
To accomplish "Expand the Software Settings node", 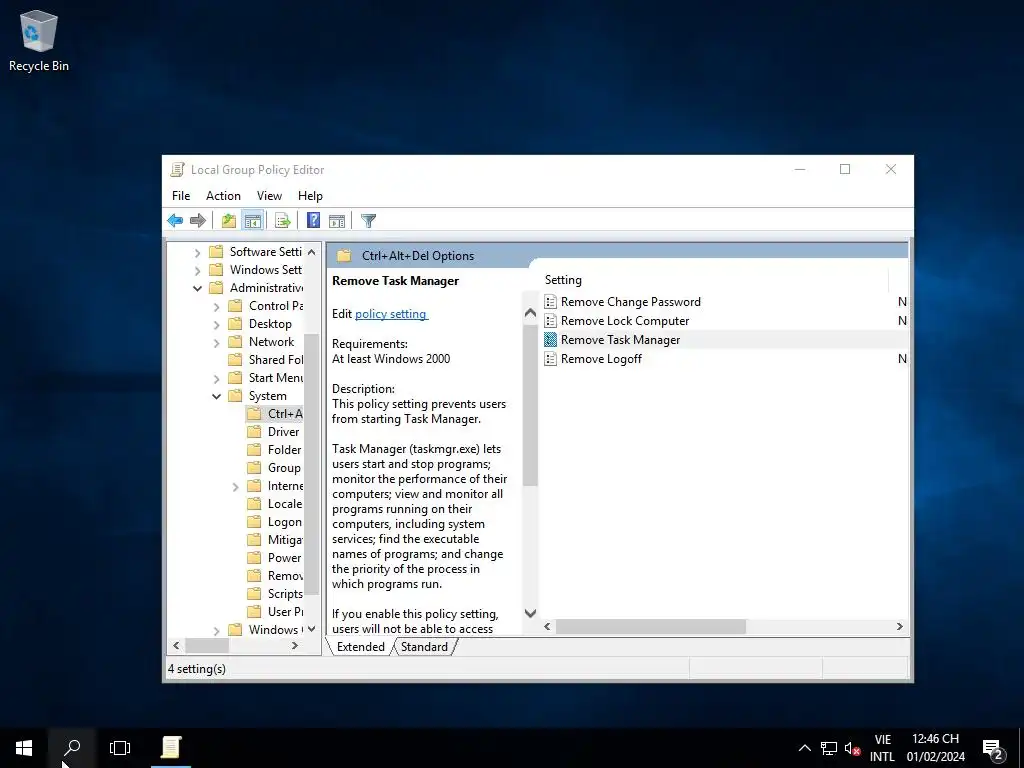I will pos(197,252).
